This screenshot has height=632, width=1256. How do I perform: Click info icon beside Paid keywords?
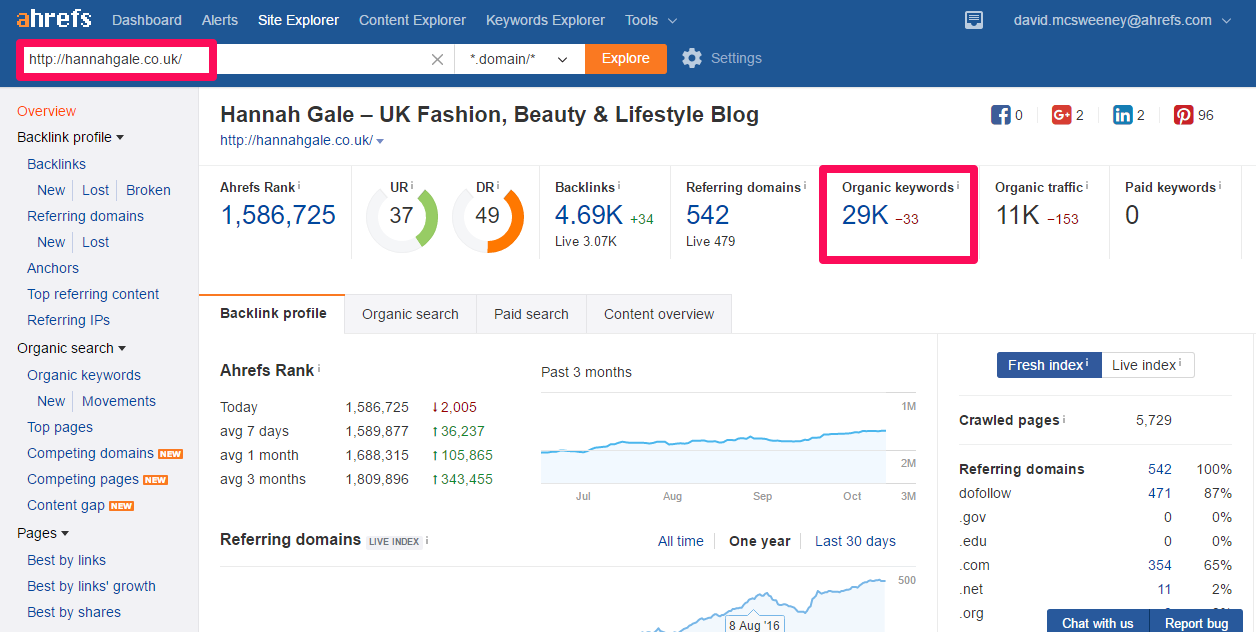click(1220, 186)
